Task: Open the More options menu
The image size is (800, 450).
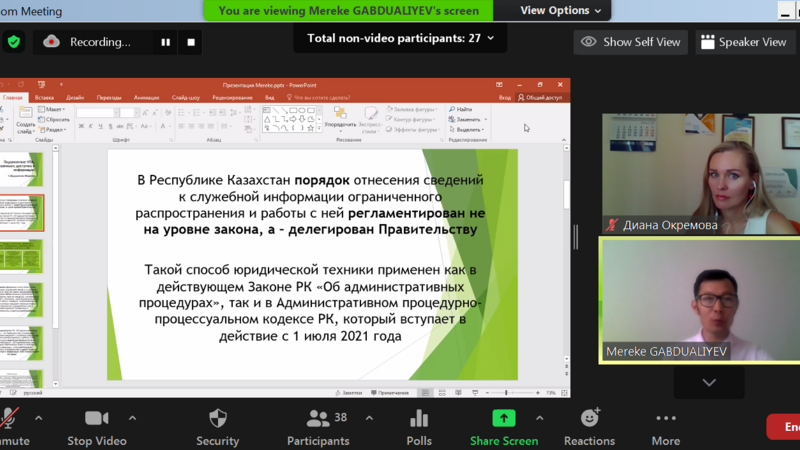Action: tap(665, 427)
